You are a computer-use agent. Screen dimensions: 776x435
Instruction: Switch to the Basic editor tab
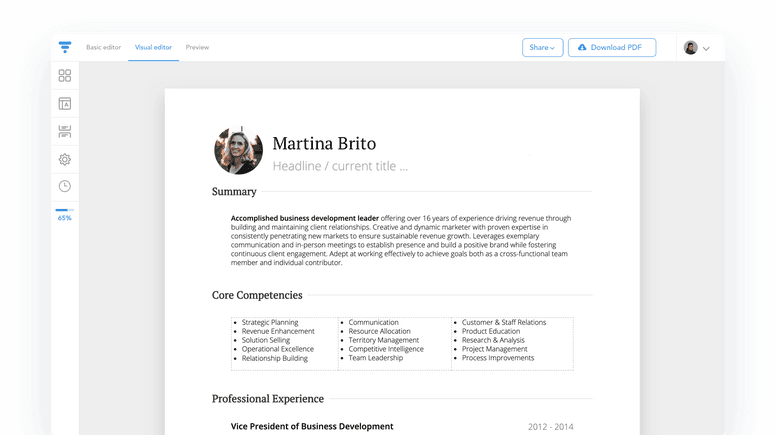coord(103,47)
